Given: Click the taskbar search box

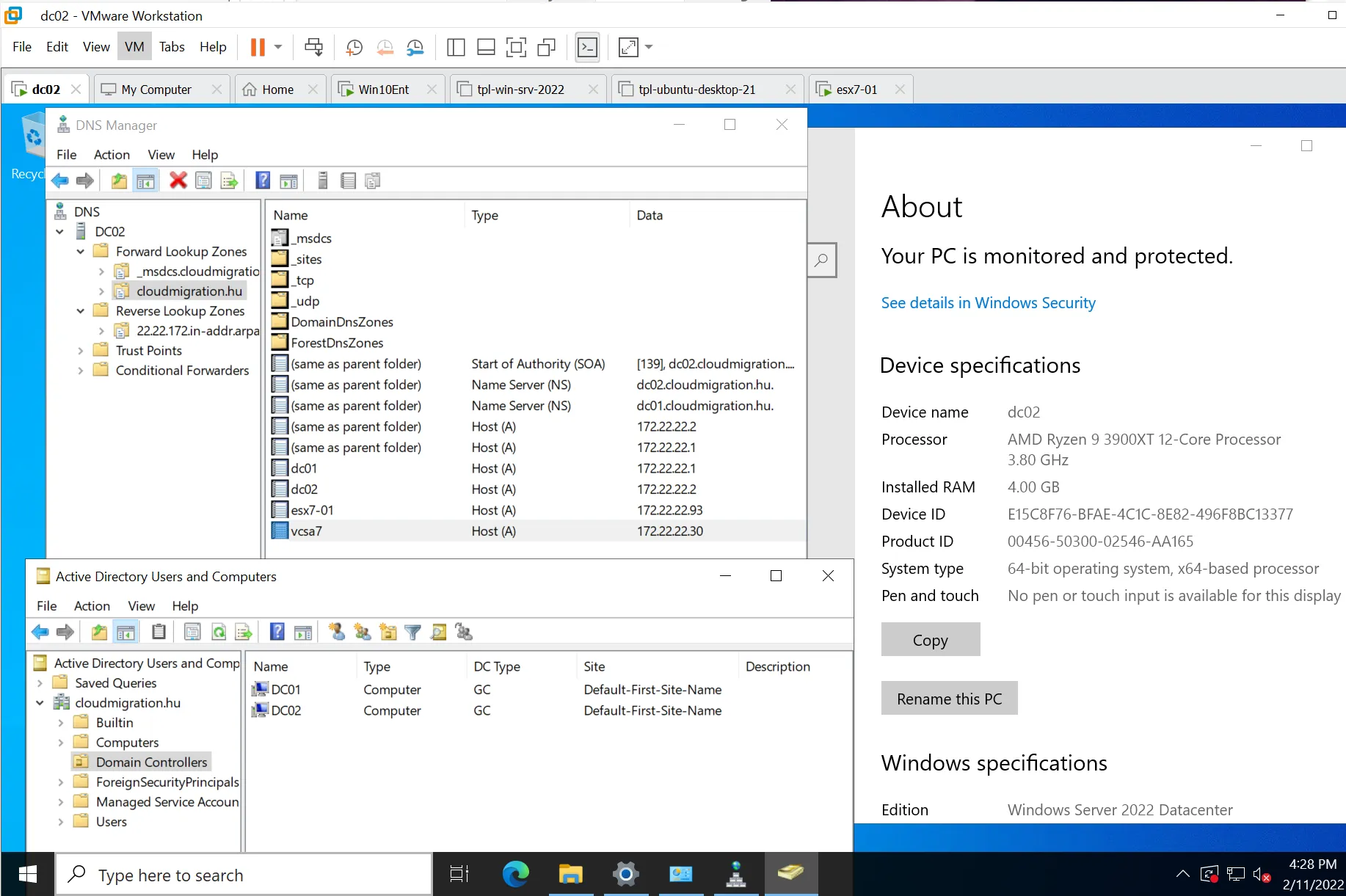Looking at the screenshot, I should tap(244, 875).
